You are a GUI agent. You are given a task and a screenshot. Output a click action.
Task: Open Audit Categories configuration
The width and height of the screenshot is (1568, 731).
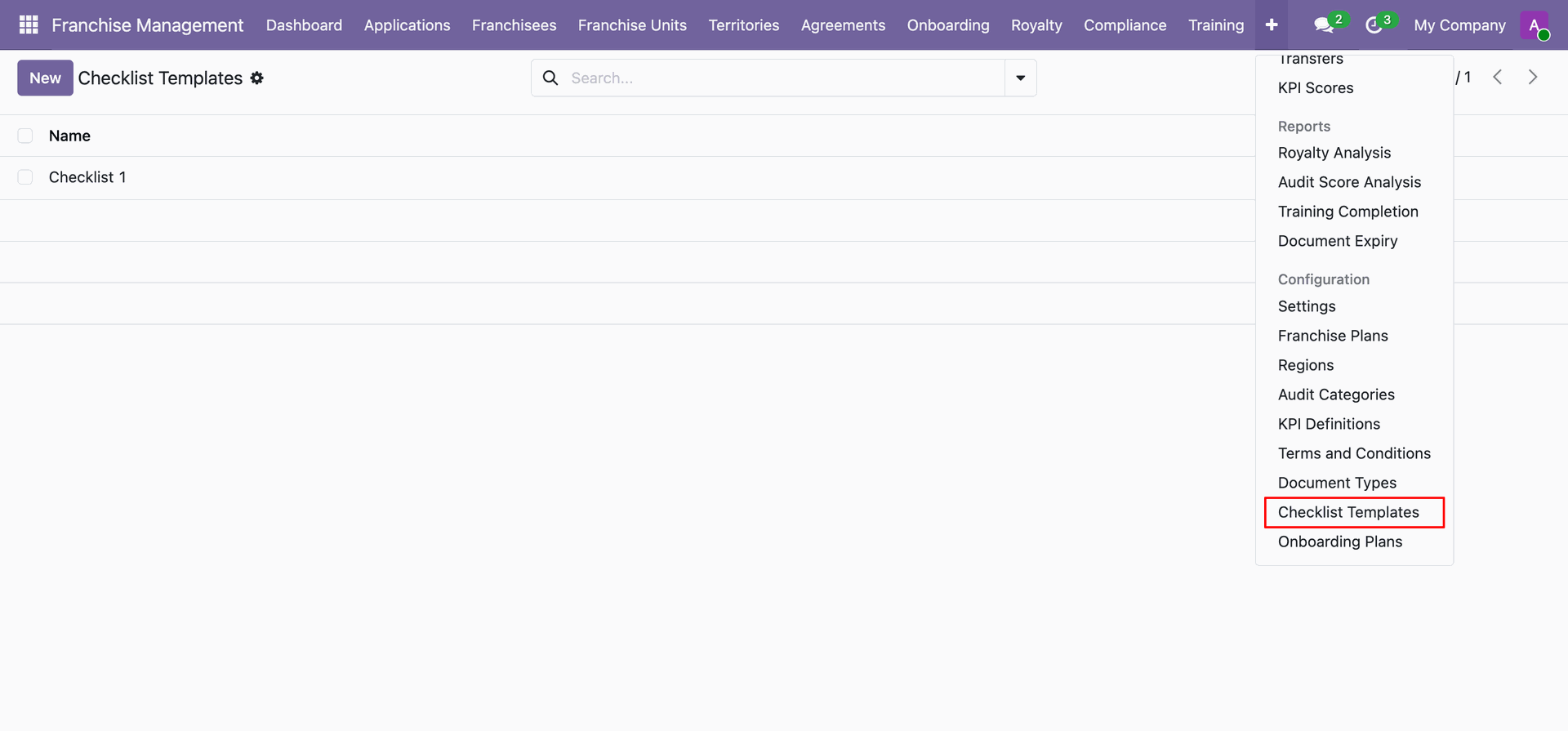coord(1336,394)
